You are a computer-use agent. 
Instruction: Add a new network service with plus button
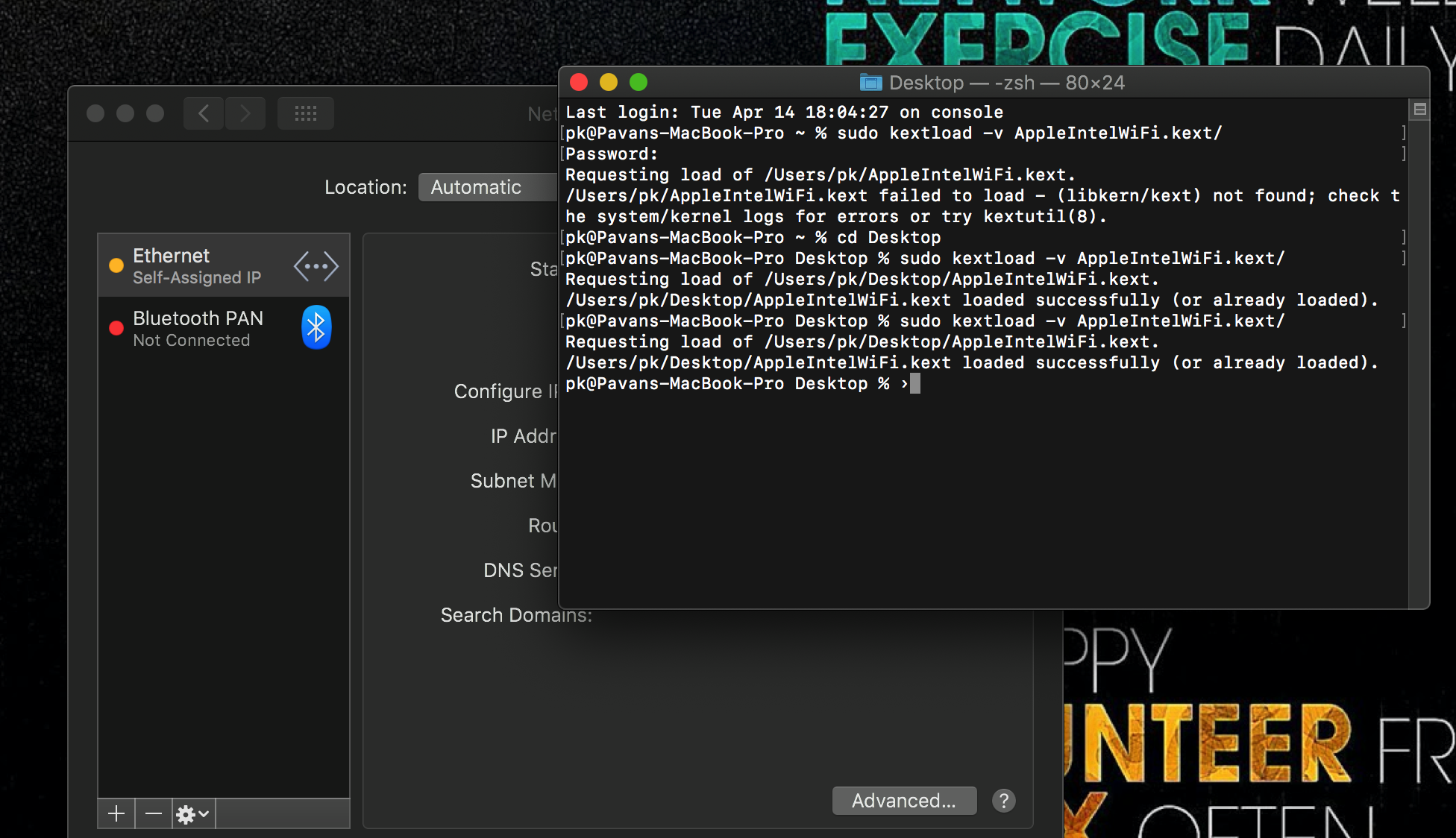[x=116, y=813]
